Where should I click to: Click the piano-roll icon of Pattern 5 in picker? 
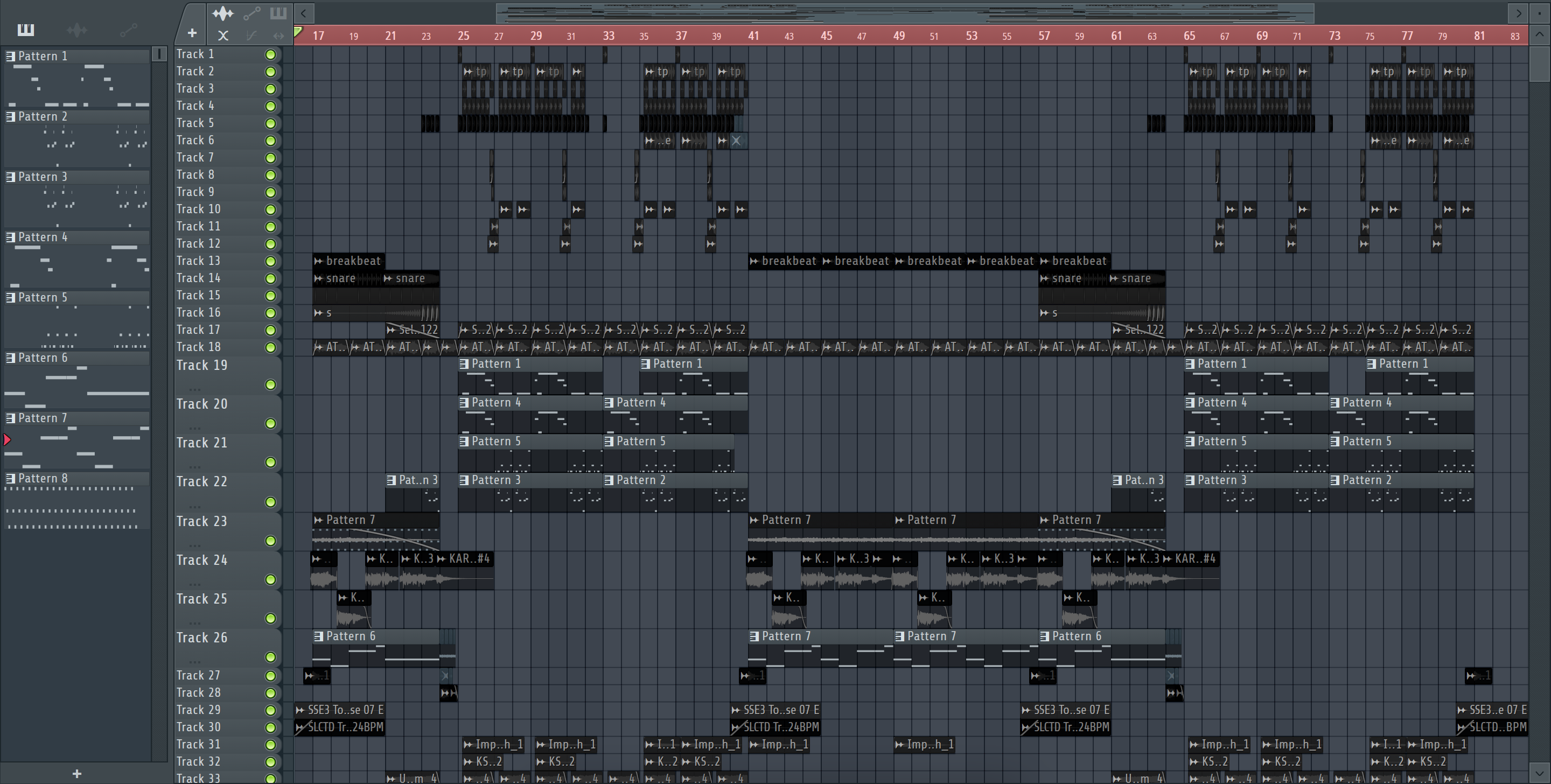pyautogui.click(x=10, y=297)
